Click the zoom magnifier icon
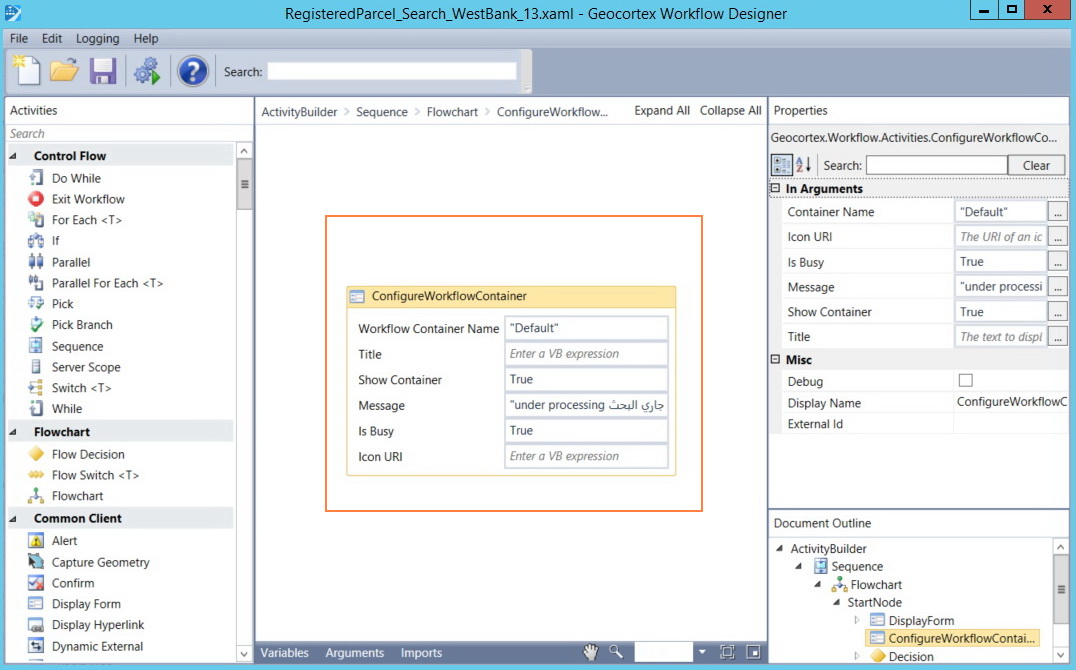Image resolution: width=1076 pixels, height=670 pixels. pyautogui.click(x=616, y=652)
